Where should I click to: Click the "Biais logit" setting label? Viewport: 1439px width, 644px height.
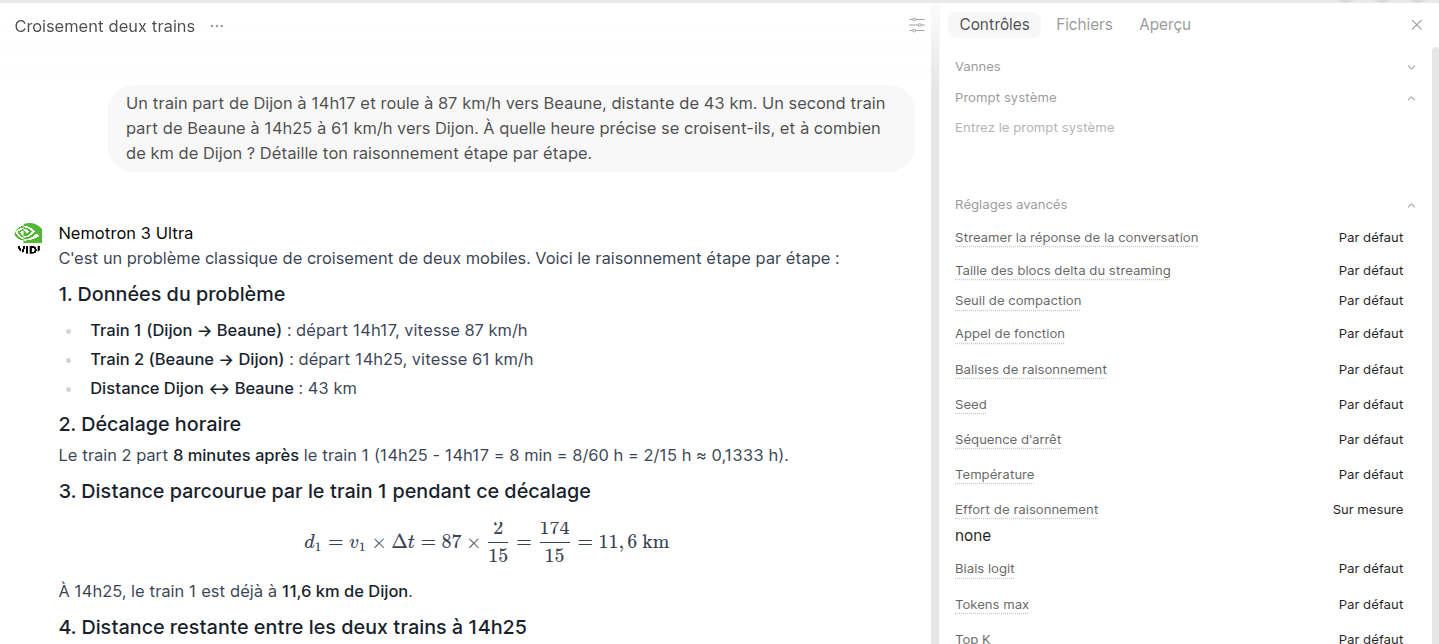point(985,569)
